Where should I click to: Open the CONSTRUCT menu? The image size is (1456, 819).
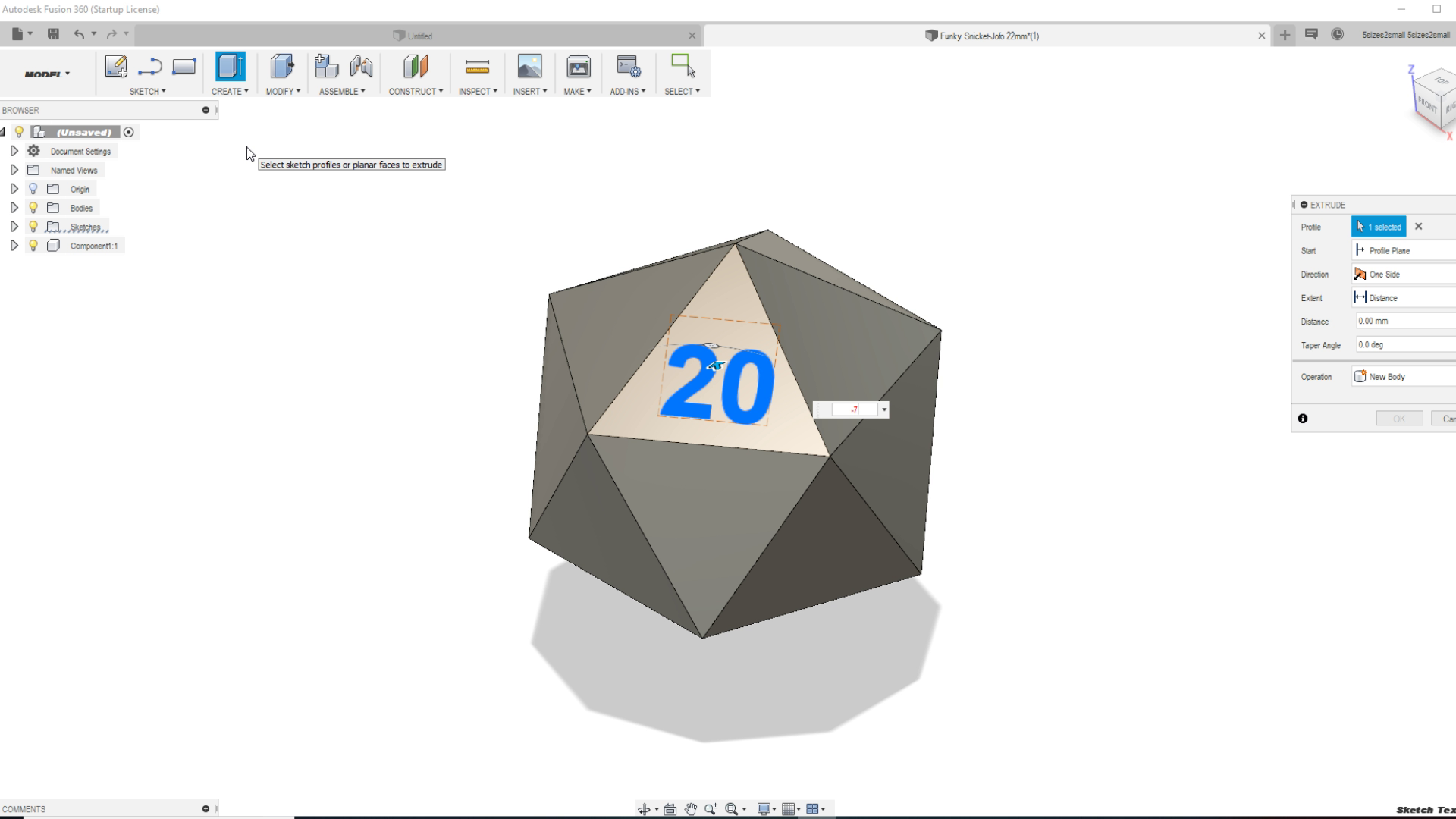416,92
